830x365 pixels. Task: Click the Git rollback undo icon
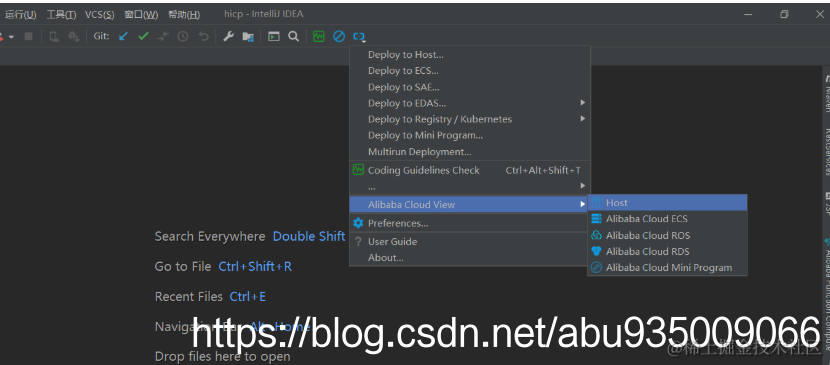click(x=203, y=36)
